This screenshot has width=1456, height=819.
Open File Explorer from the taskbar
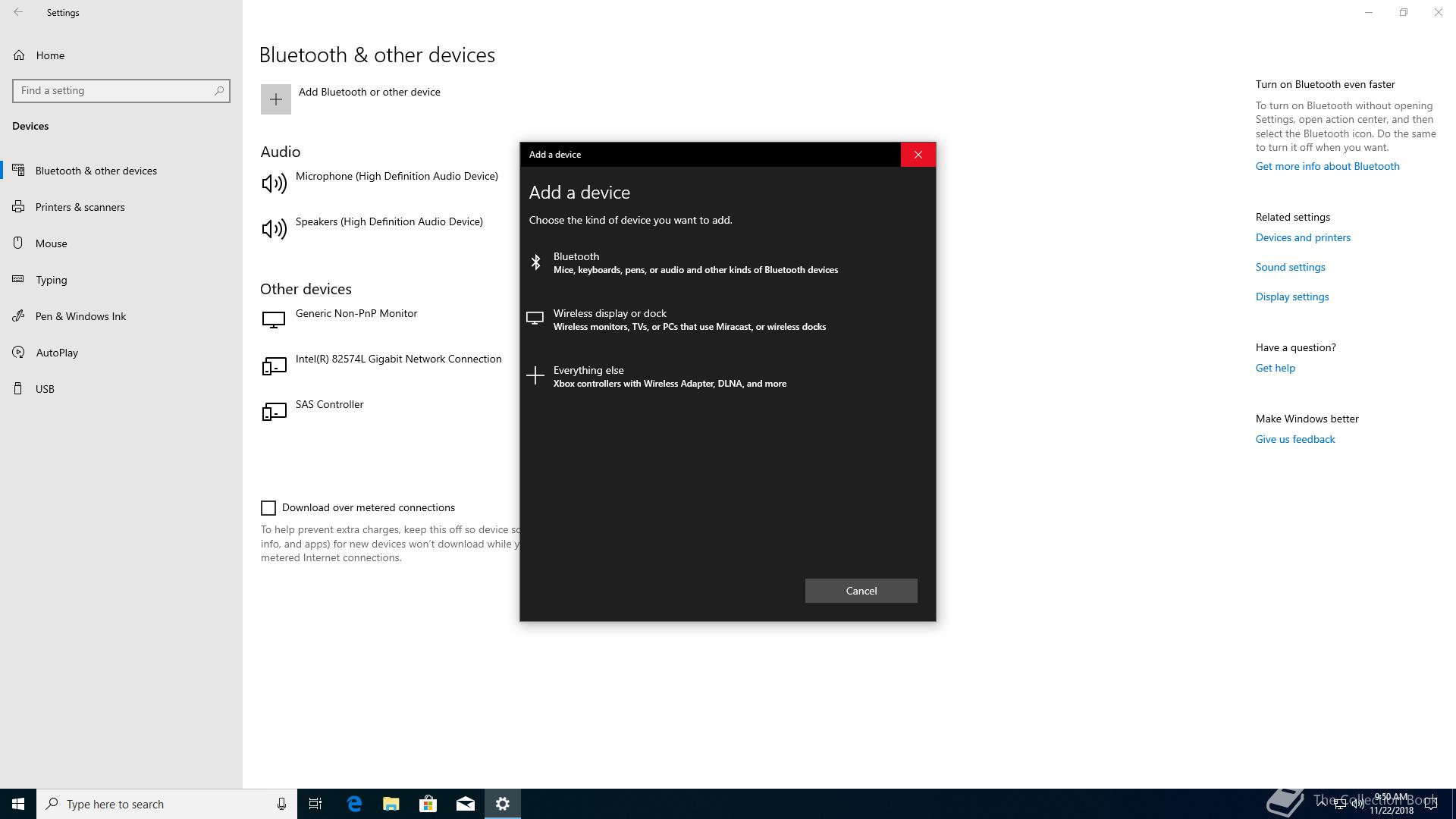coord(391,804)
